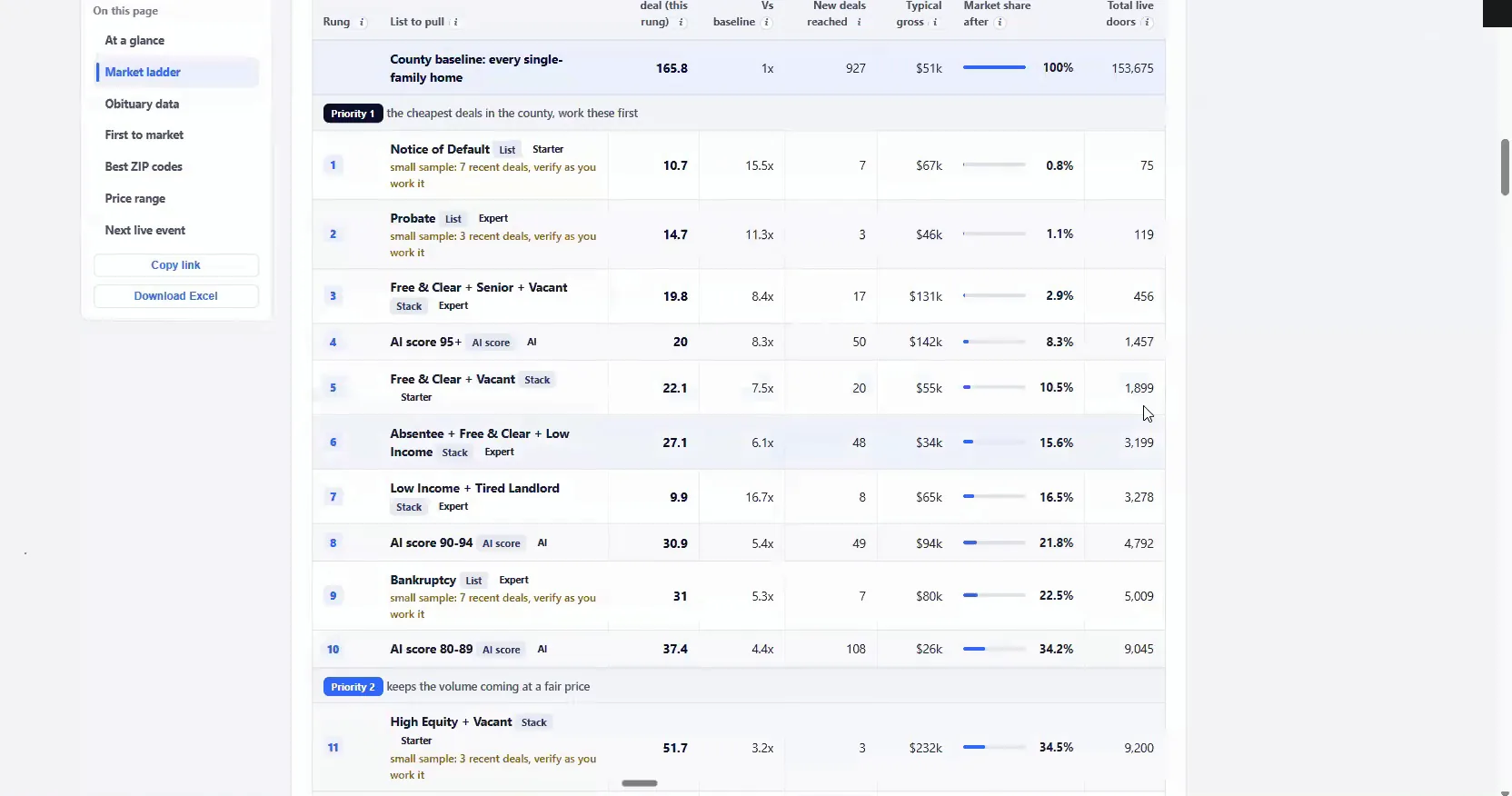Go to At a glance section
This screenshot has height=796, width=1512.
click(x=134, y=41)
